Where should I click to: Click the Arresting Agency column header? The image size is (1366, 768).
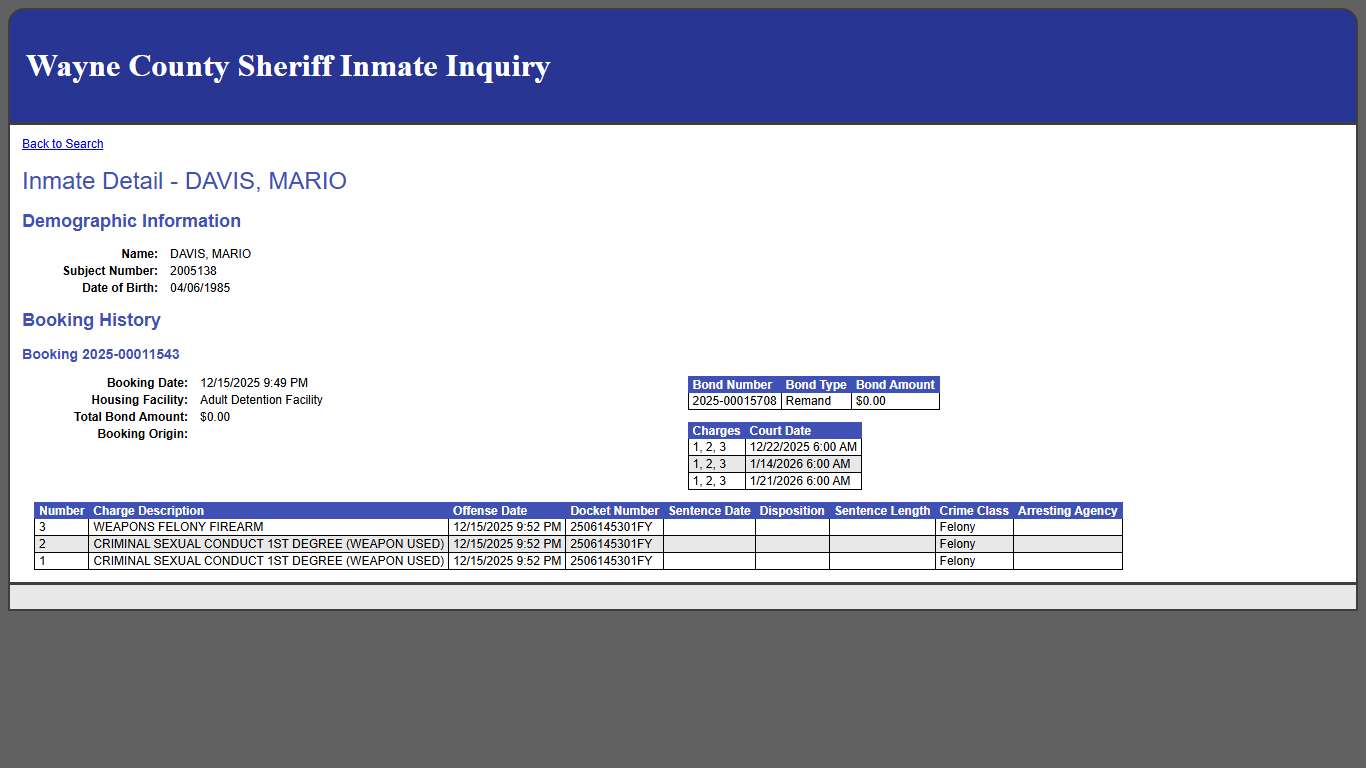click(x=1067, y=511)
